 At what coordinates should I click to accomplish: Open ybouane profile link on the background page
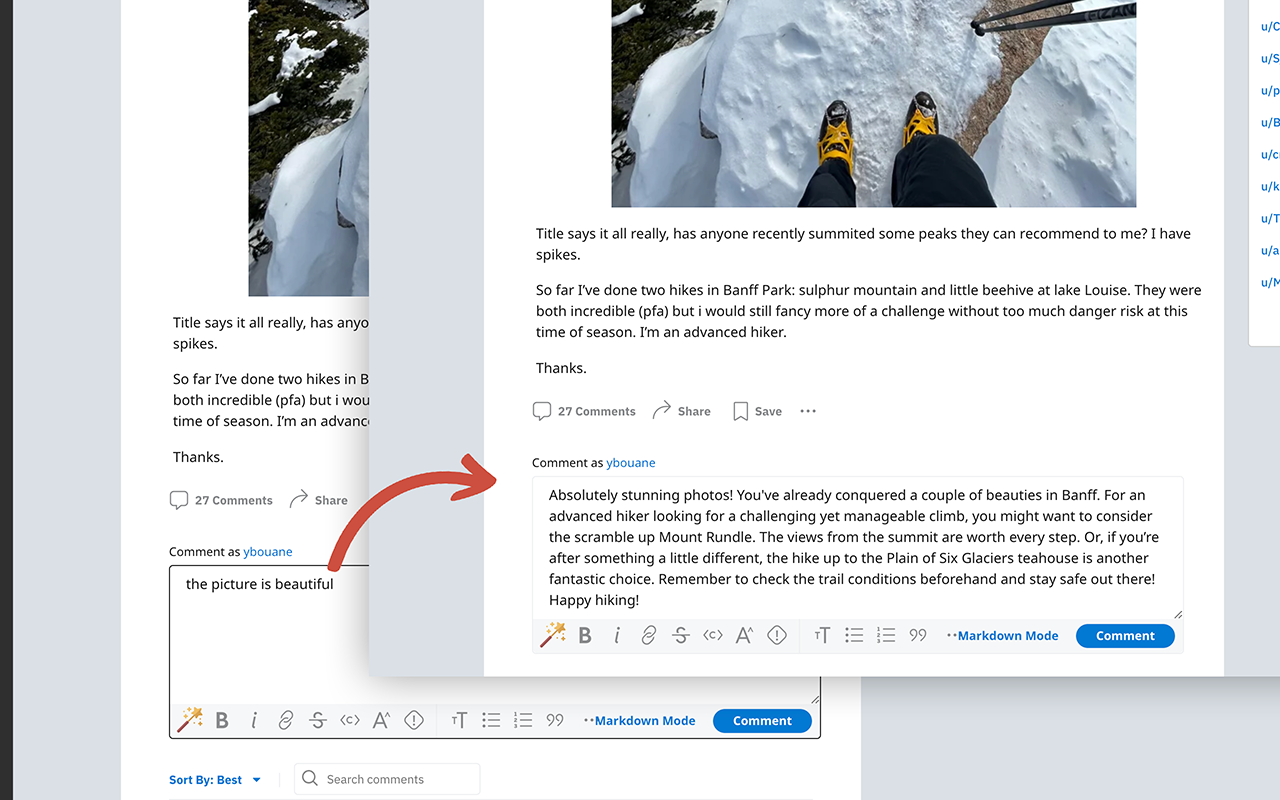pos(268,552)
